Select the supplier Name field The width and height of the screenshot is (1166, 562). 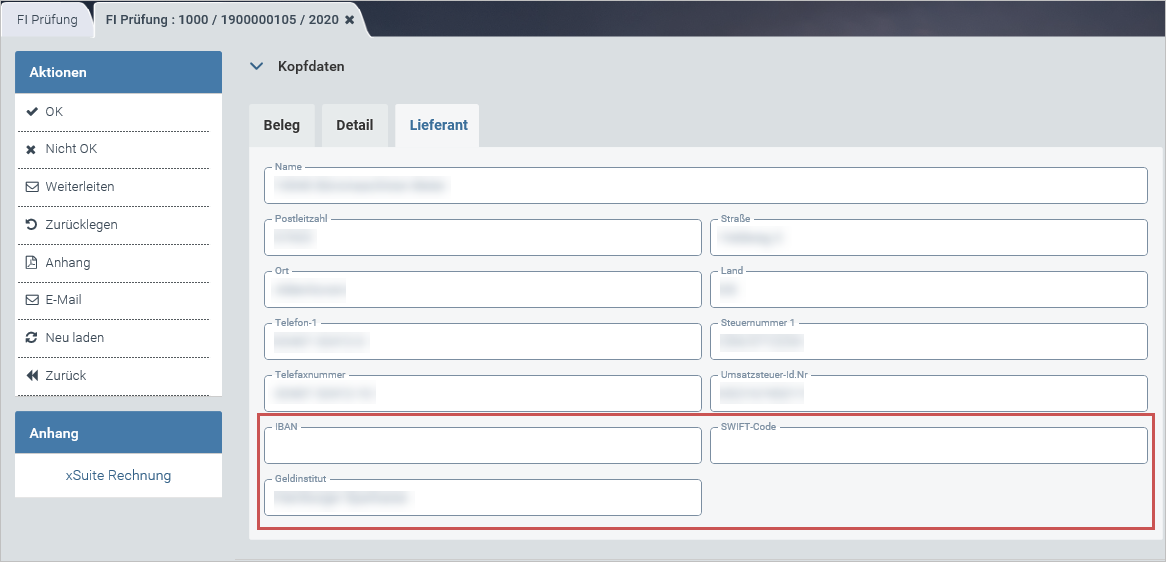click(705, 186)
